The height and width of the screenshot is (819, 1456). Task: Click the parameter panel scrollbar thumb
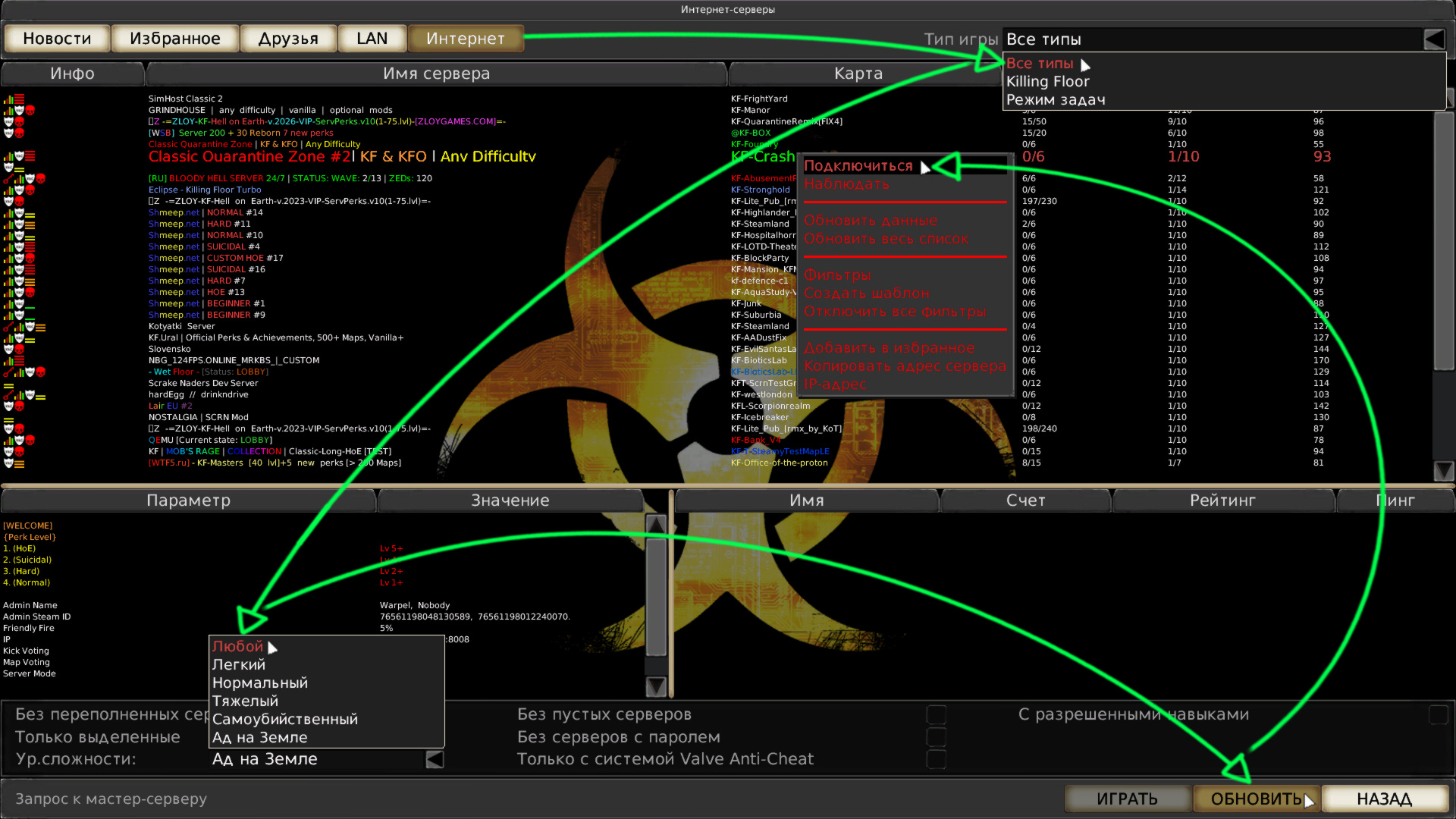pyautogui.click(x=656, y=597)
